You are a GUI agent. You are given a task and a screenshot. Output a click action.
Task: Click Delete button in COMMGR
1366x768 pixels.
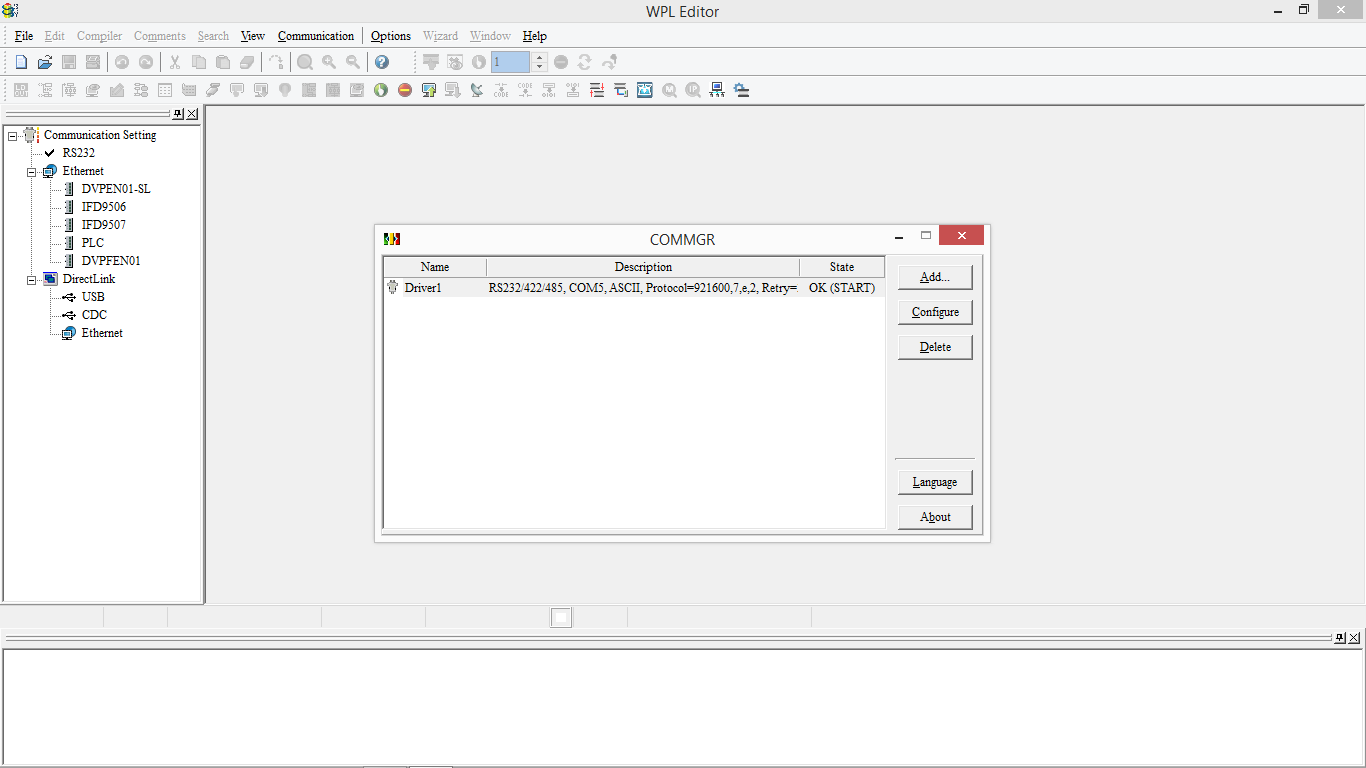[x=935, y=347]
